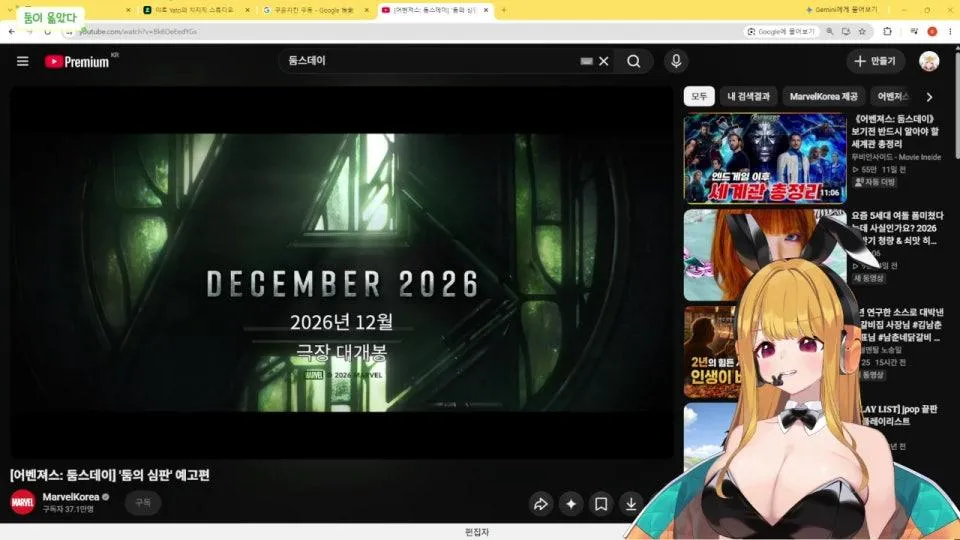The width and height of the screenshot is (960, 540).
Task: Open 요즘 5세대 여돌 video title
Action: pyautogui.click(x=897, y=228)
